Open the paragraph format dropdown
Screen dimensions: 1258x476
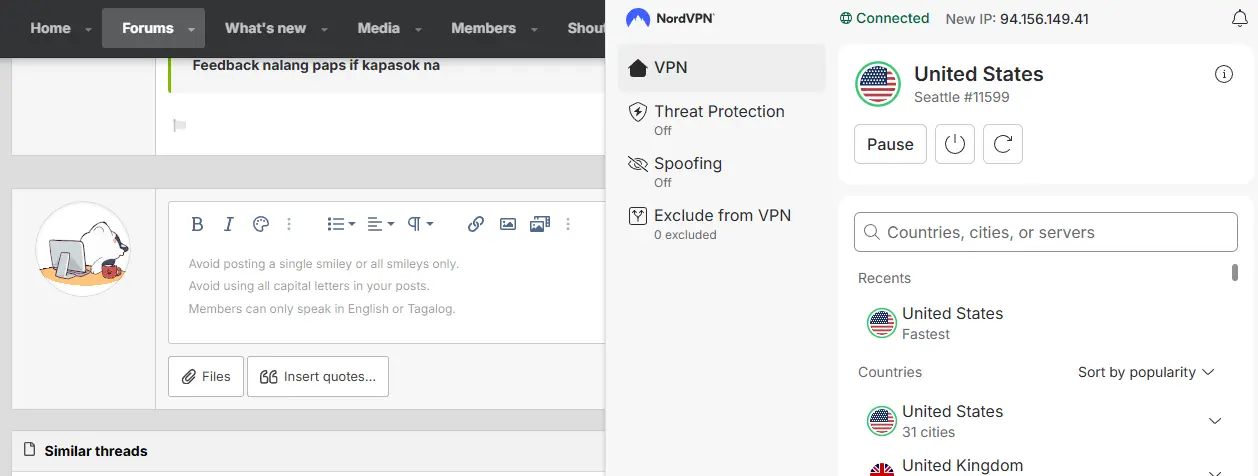click(420, 224)
